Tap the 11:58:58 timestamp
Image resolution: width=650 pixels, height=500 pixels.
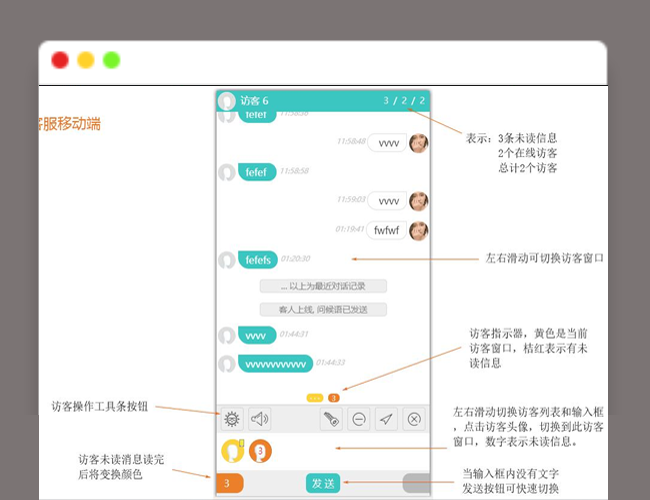pos(294,171)
